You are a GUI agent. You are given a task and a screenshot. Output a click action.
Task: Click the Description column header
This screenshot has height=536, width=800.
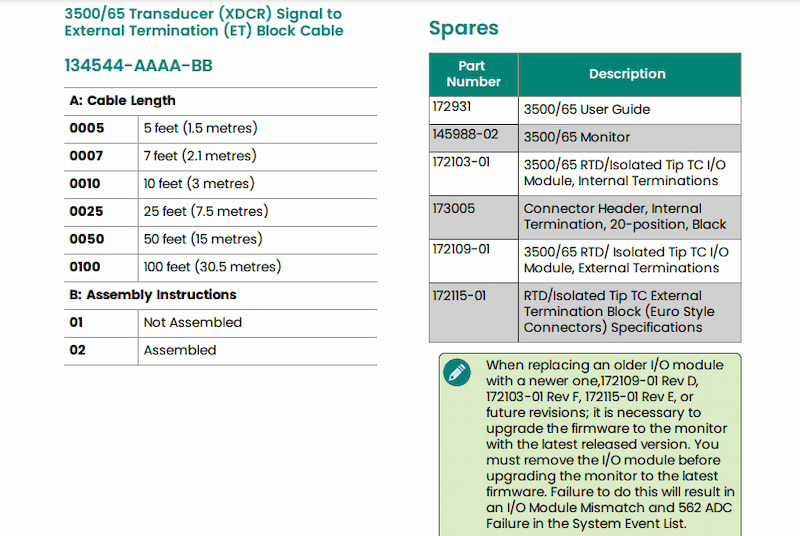pos(630,74)
